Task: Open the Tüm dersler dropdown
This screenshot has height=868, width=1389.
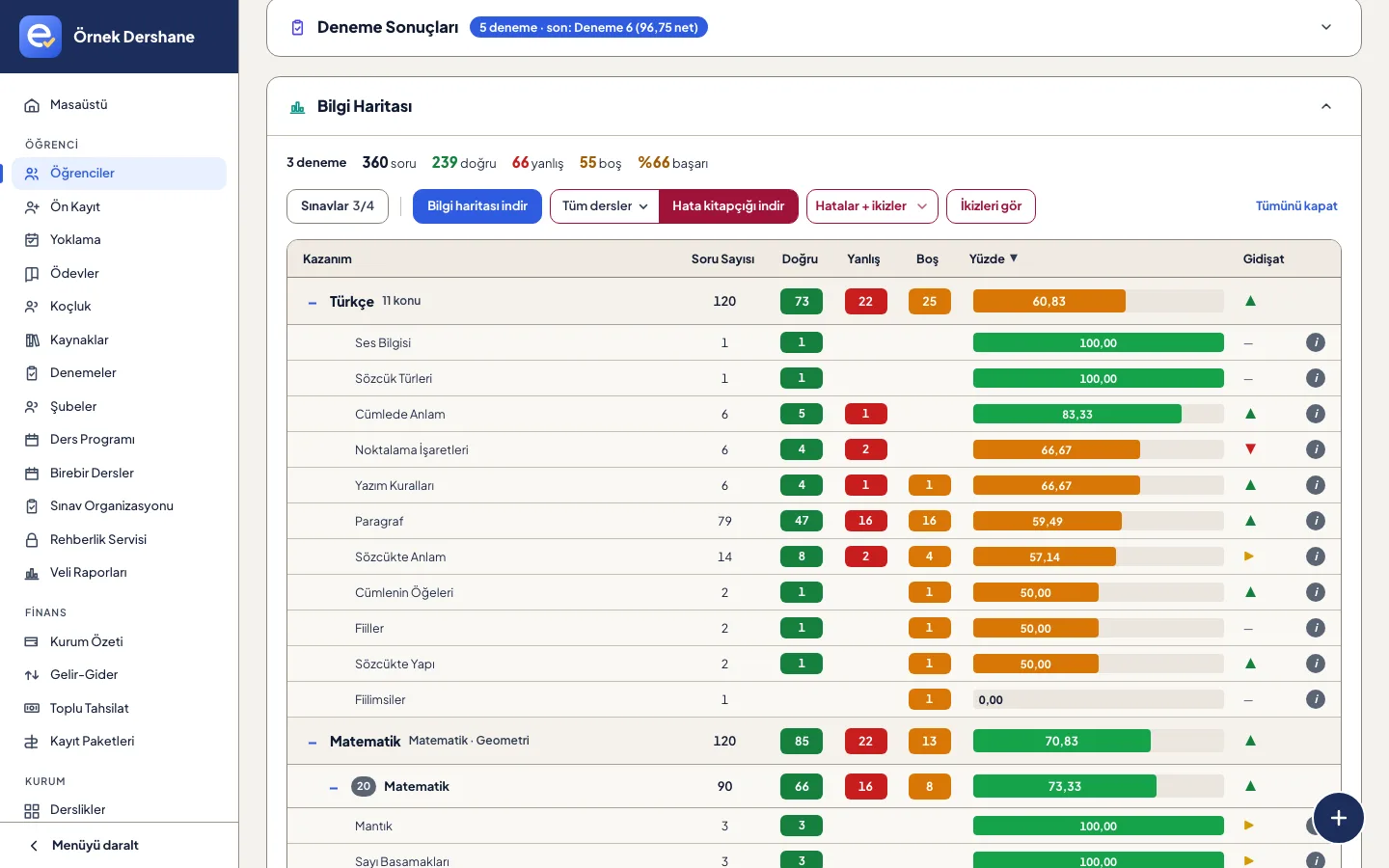Action: tap(605, 206)
